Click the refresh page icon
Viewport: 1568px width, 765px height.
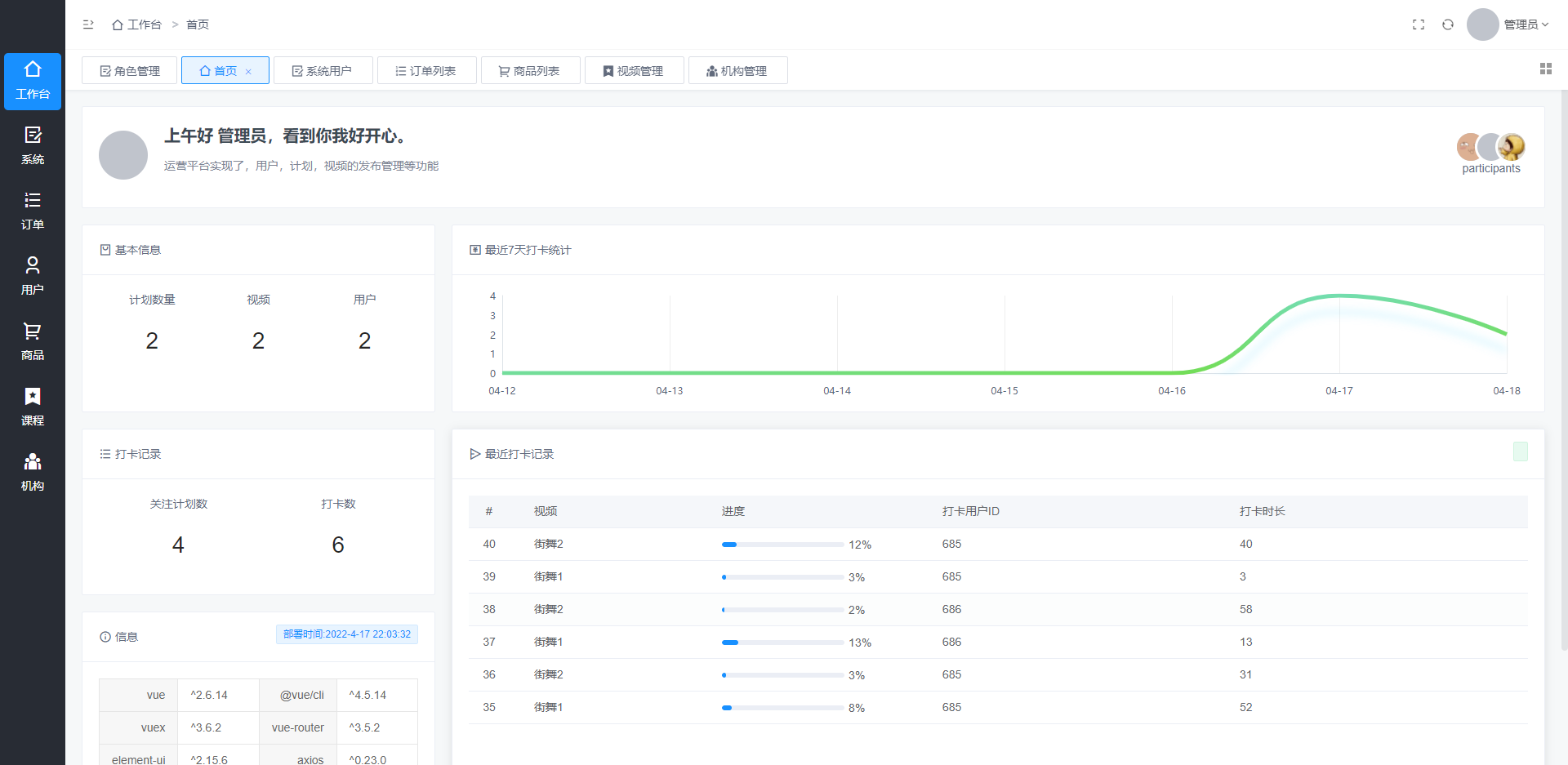[x=1448, y=24]
